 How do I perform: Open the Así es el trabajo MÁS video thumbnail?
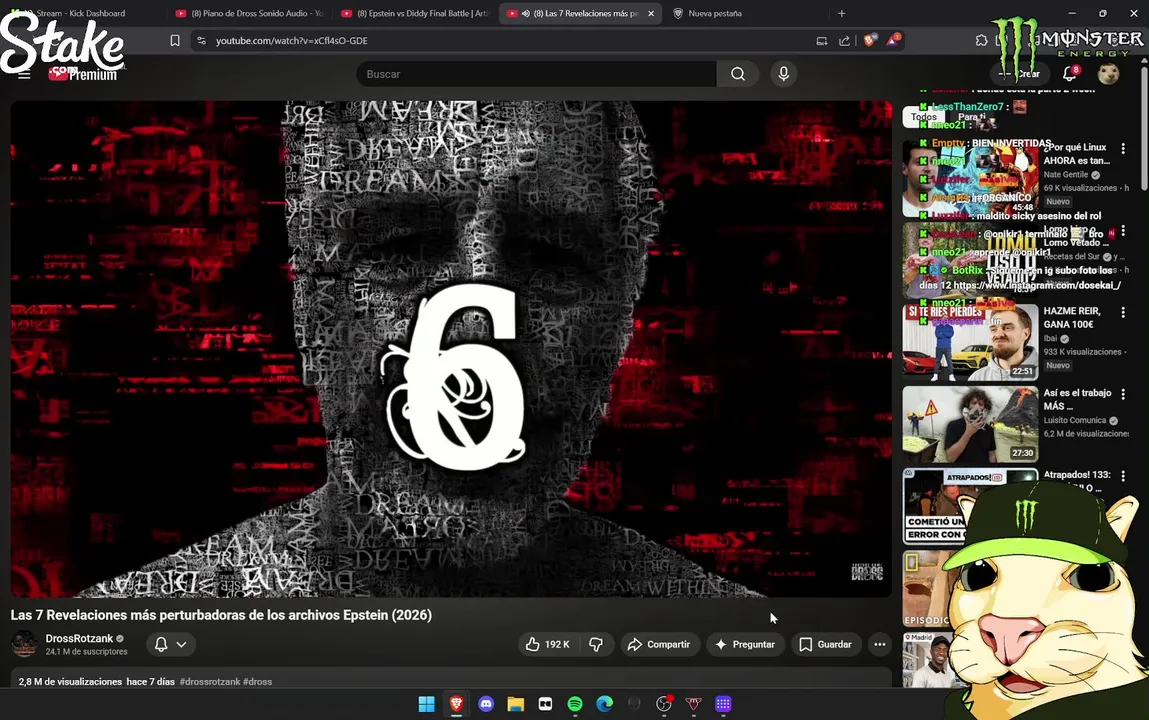click(970, 425)
